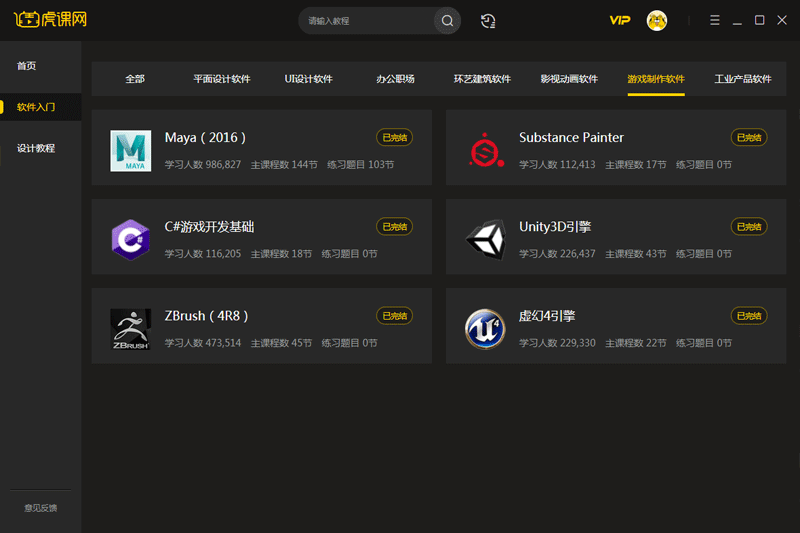Screen dimensions: 800x533
Task: Switch to UI设计软件 tab
Action: [309, 79]
